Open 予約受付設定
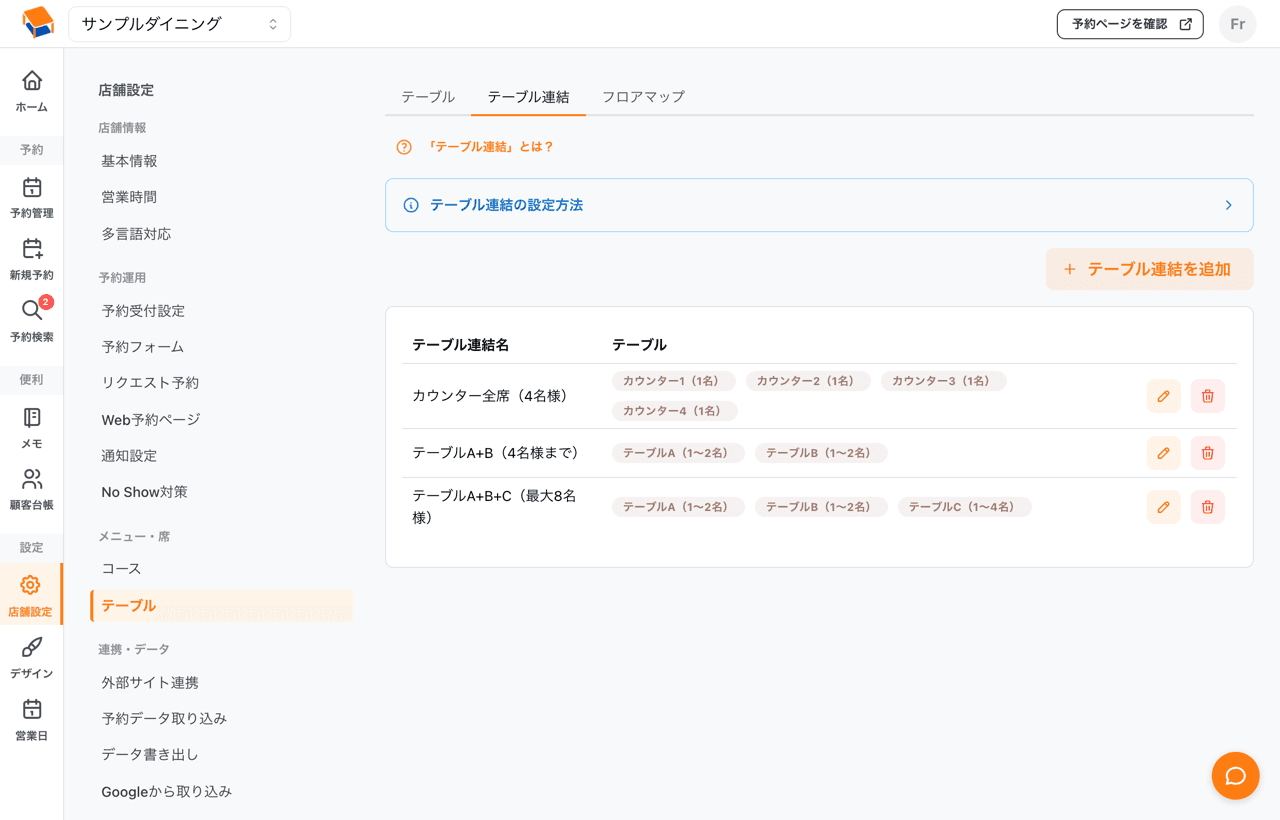Image resolution: width=1280 pixels, height=820 pixels. [143, 311]
